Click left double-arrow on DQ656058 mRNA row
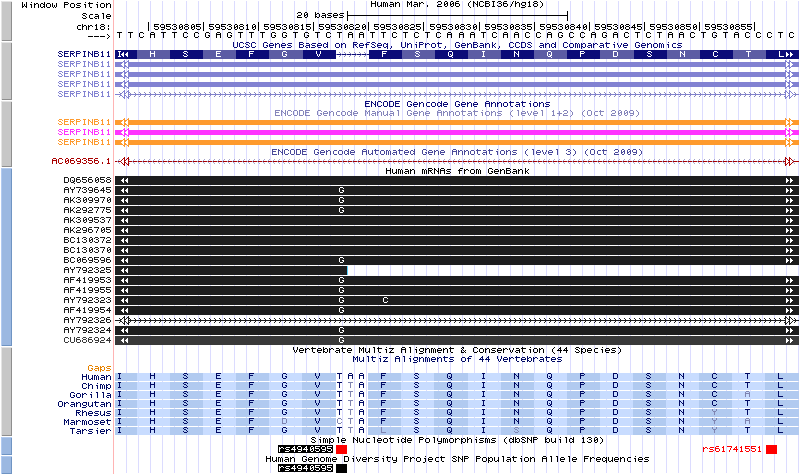The height and width of the screenshot is (474, 800). point(124,180)
